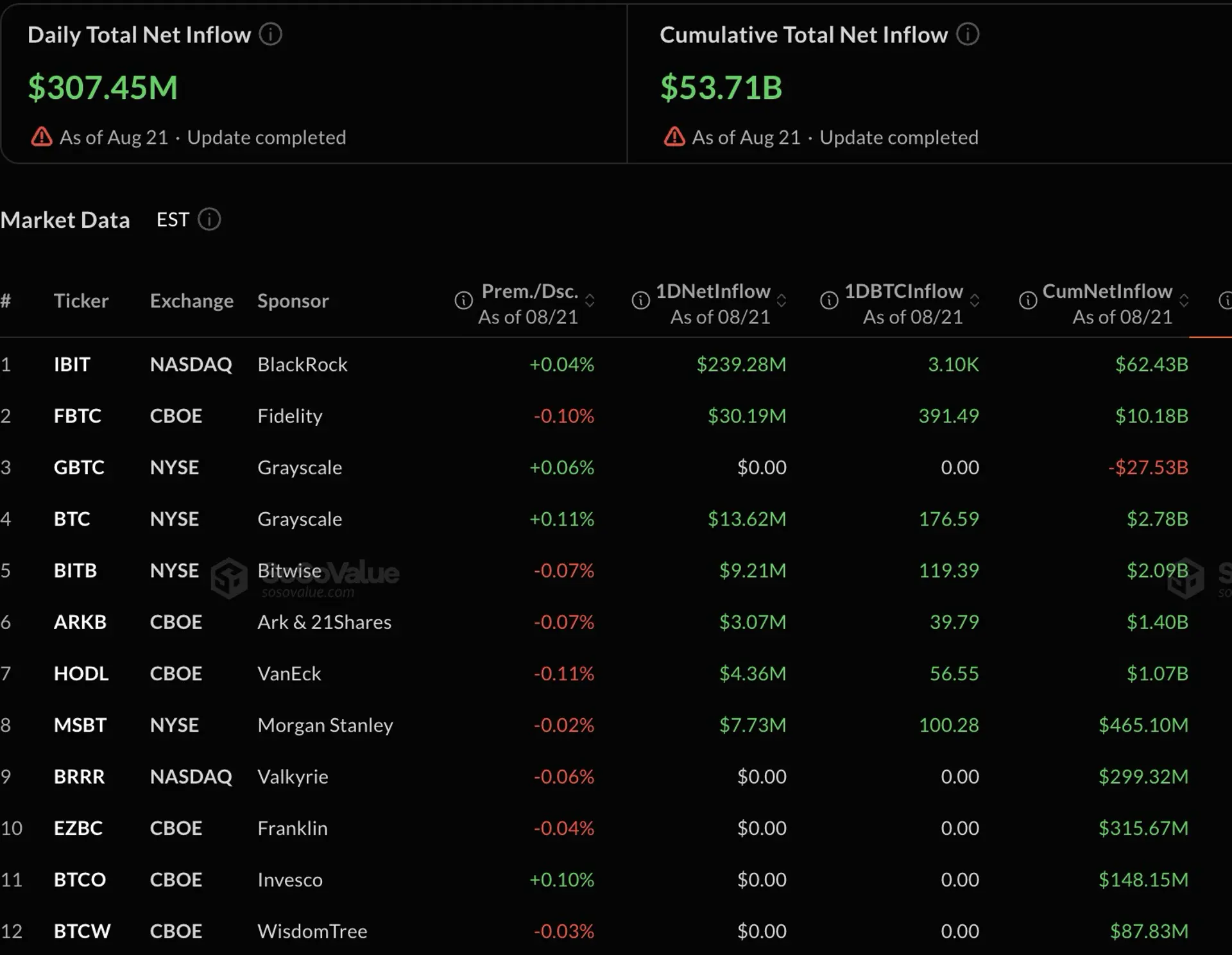Open info icon next to EST
Image resolution: width=1232 pixels, height=955 pixels.
[x=209, y=219]
